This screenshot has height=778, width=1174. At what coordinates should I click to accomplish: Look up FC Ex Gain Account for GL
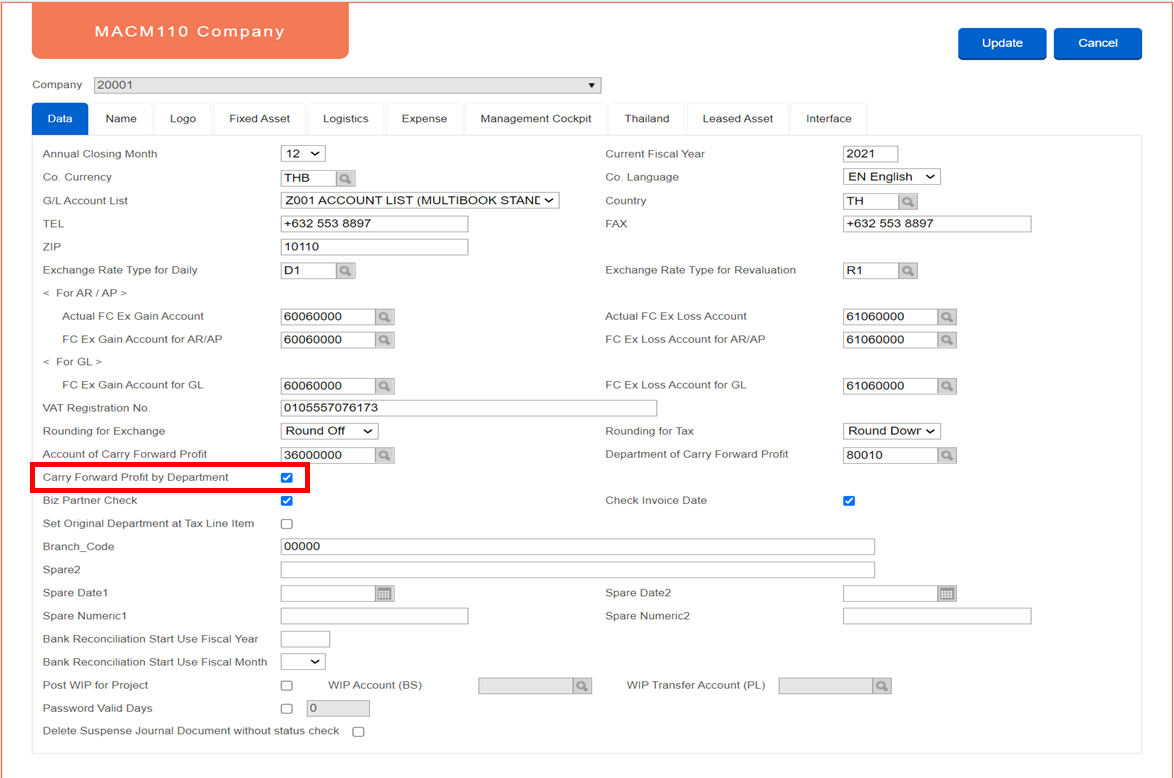384,386
